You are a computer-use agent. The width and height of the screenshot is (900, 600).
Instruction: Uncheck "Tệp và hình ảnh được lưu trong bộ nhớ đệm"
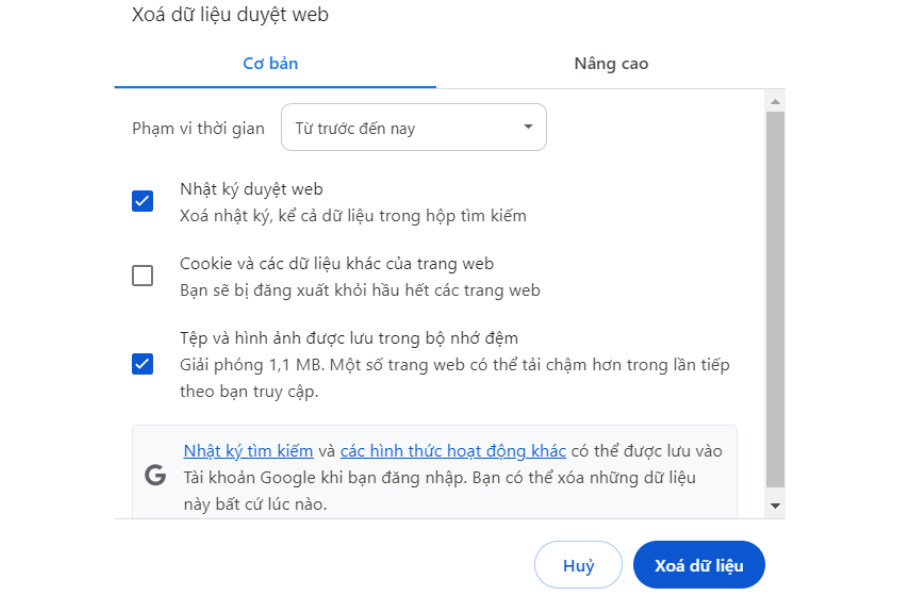[143, 364]
